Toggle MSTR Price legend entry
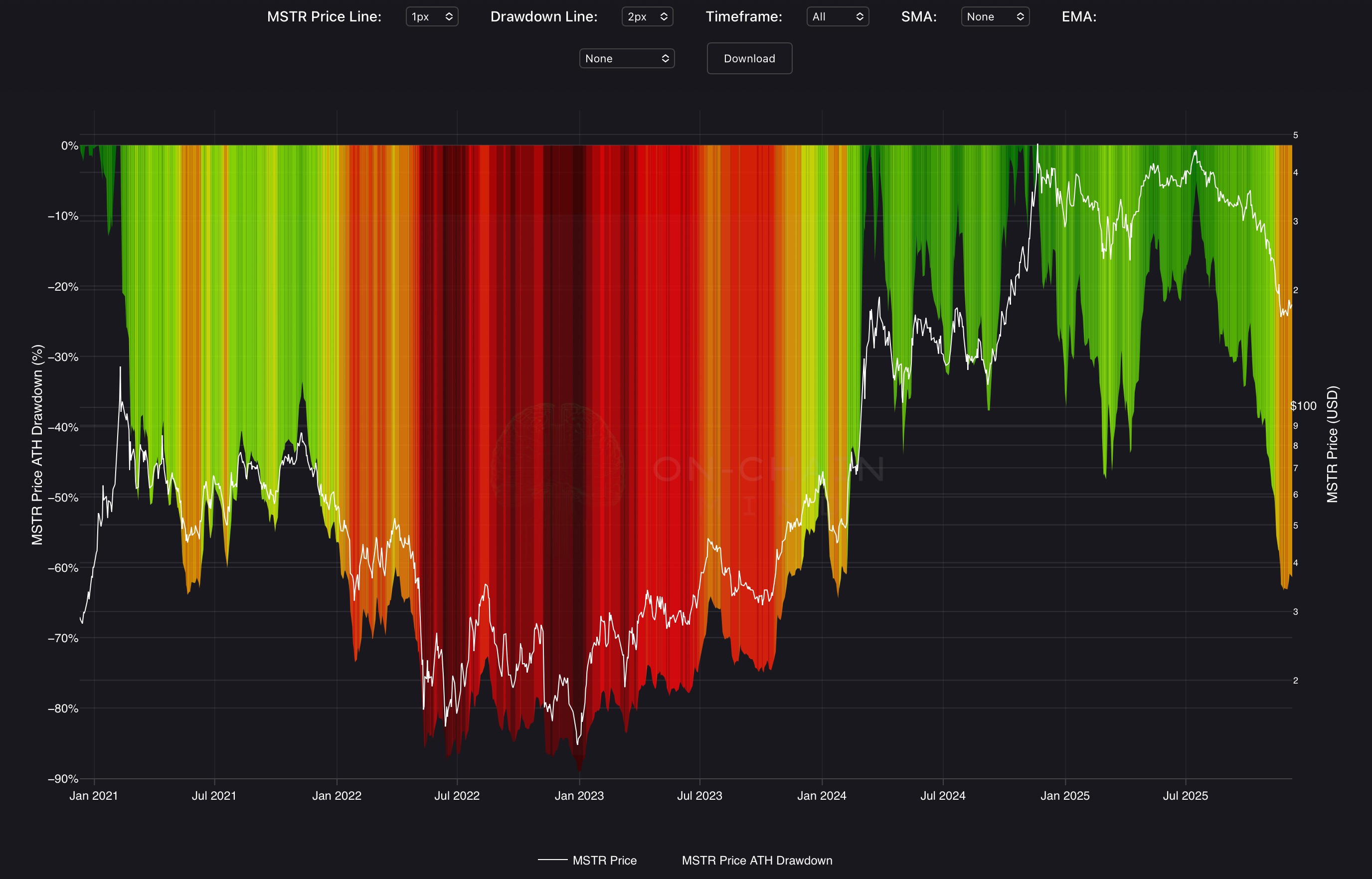This screenshot has width=1372, height=879. [604, 860]
